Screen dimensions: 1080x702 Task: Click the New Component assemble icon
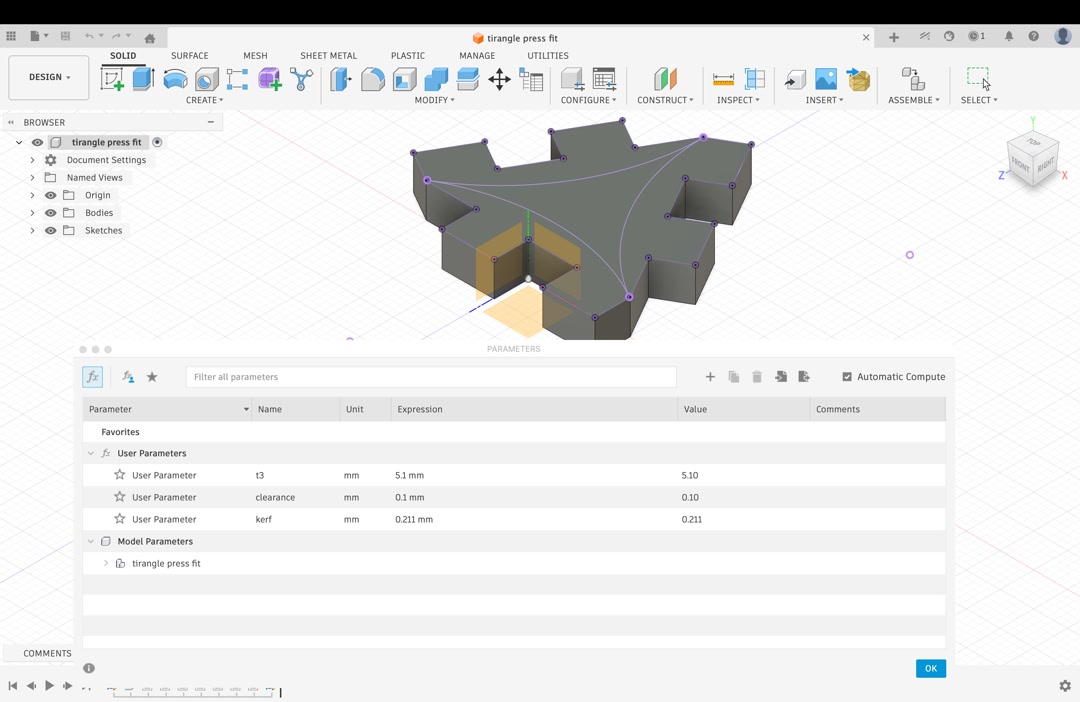click(x=913, y=79)
